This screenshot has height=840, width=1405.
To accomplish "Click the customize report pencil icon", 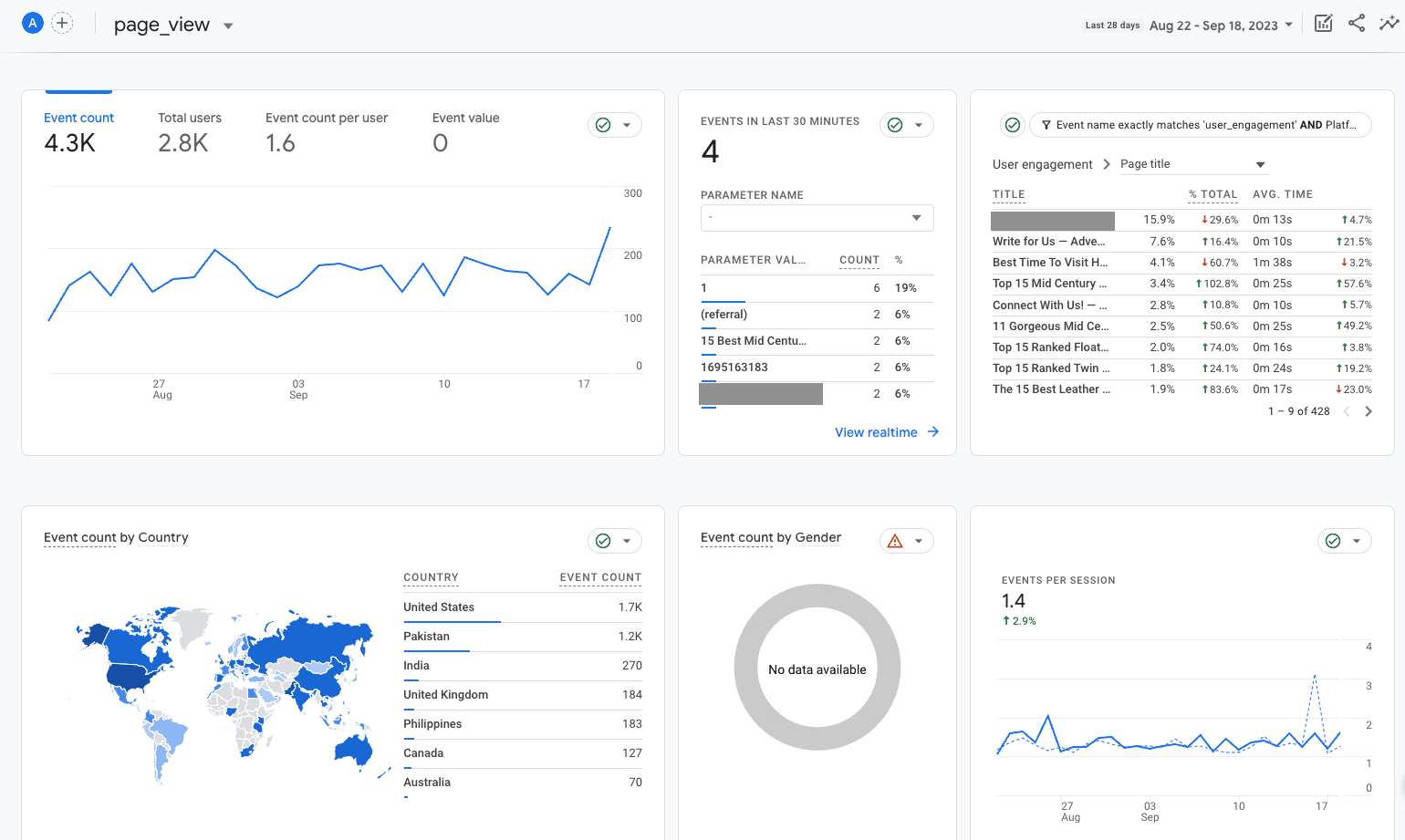I will pyautogui.click(x=1323, y=24).
